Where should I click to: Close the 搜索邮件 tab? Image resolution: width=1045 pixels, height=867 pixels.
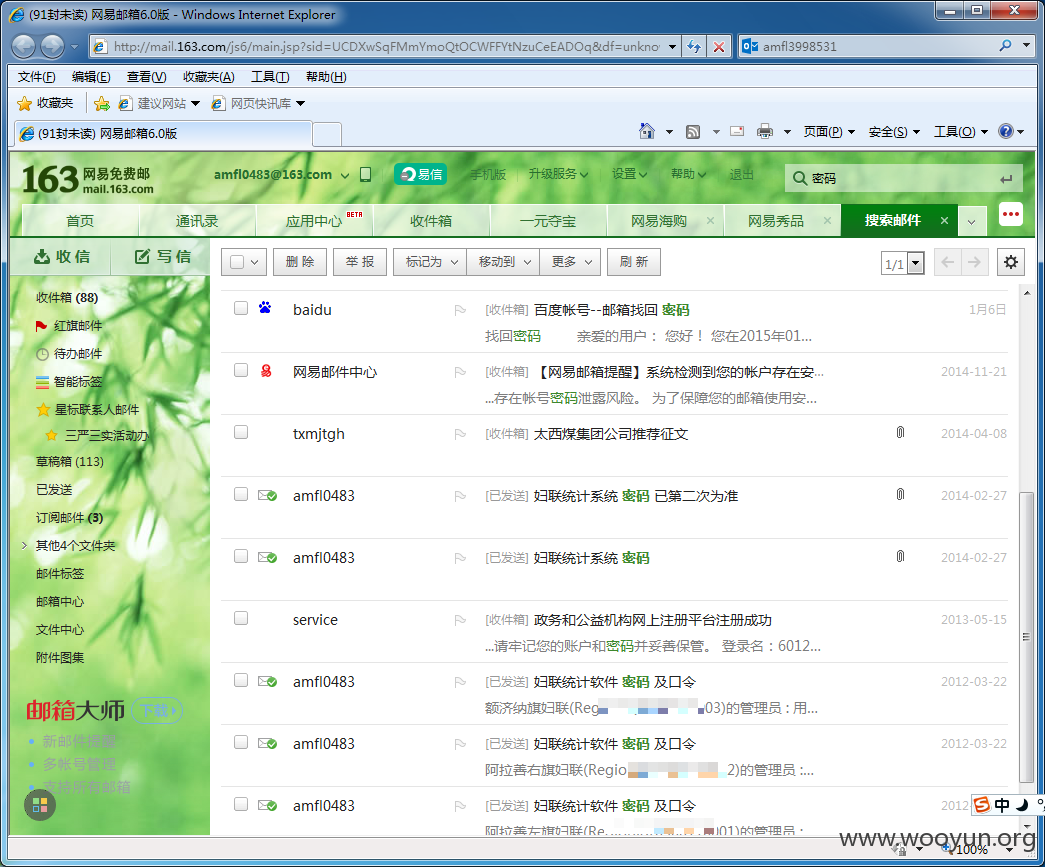pos(944,221)
